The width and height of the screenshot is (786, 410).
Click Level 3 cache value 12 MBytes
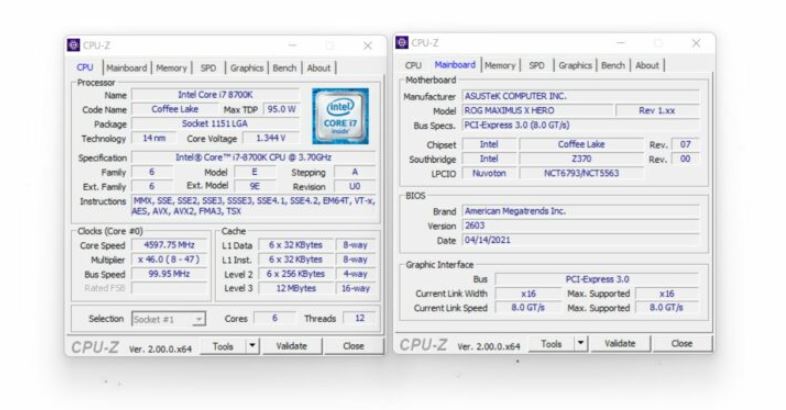296,288
